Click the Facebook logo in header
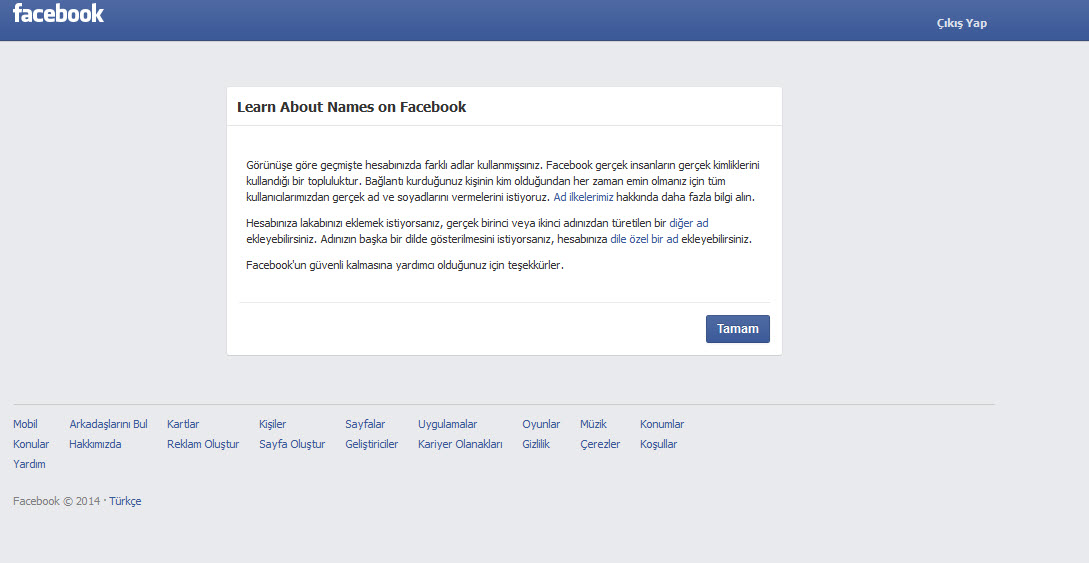Viewport: 1089px width, 563px height. click(58, 14)
